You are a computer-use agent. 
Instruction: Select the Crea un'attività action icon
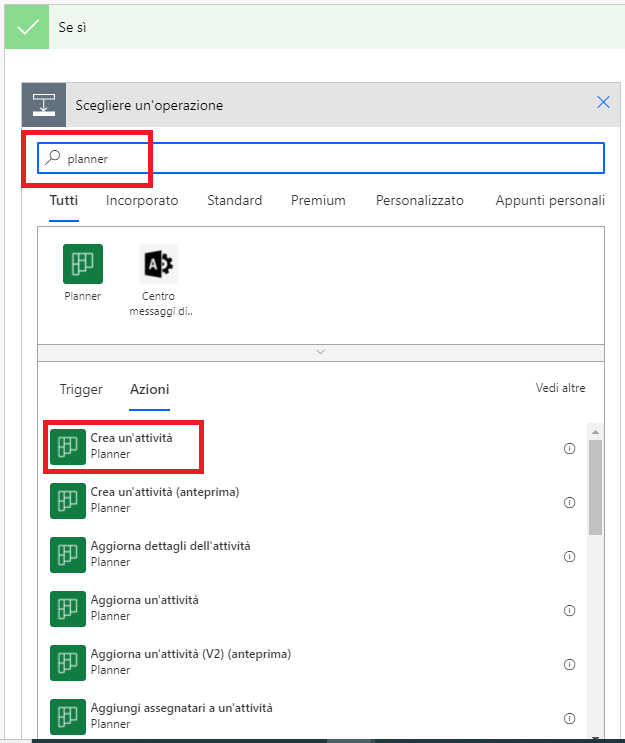click(x=68, y=447)
